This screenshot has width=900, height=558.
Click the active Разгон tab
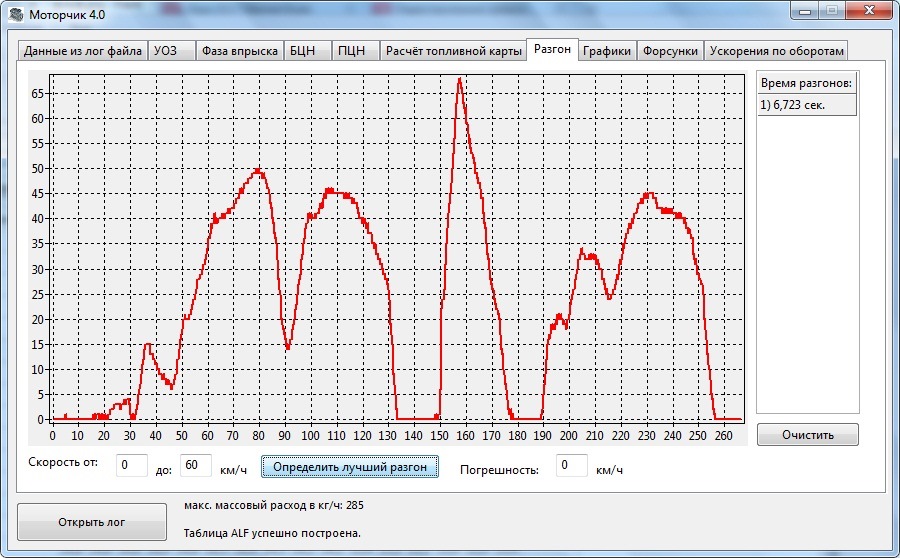[x=552, y=49]
